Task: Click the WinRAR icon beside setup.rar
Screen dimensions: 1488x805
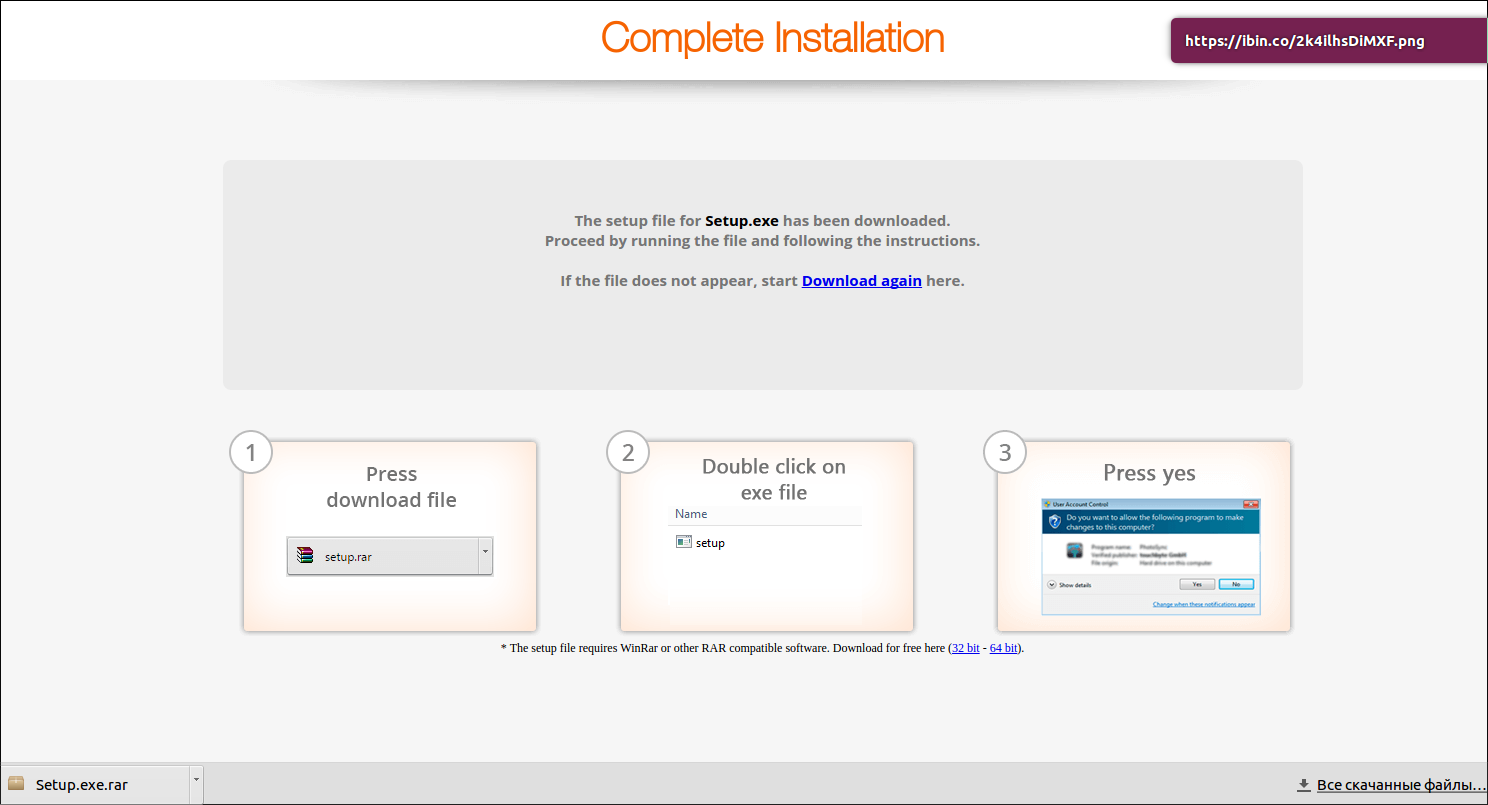Action: point(306,555)
